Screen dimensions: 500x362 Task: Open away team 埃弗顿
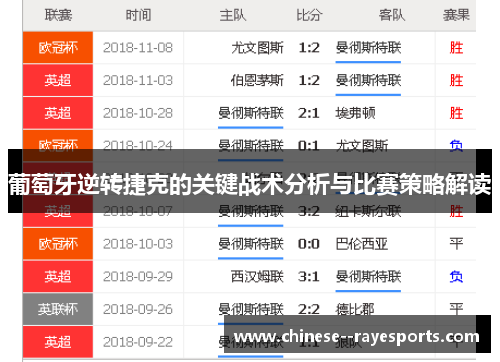coord(355,113)
